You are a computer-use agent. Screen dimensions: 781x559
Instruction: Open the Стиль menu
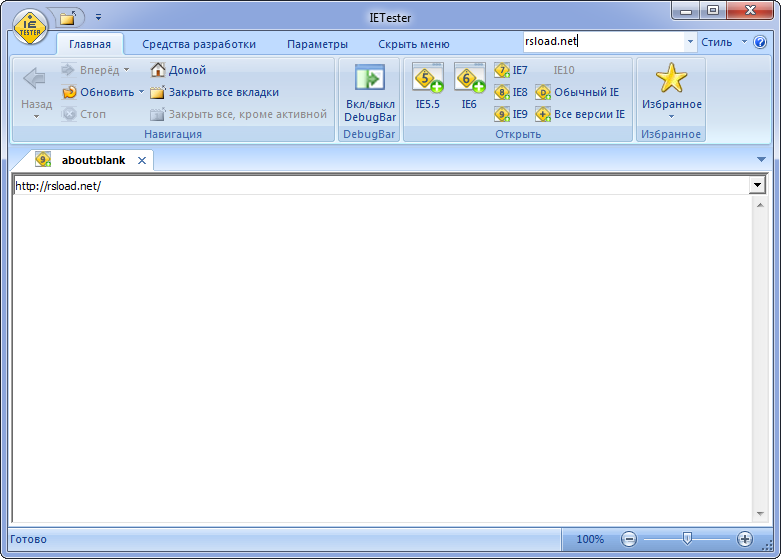pyautogui.click(x=724, y=42)
